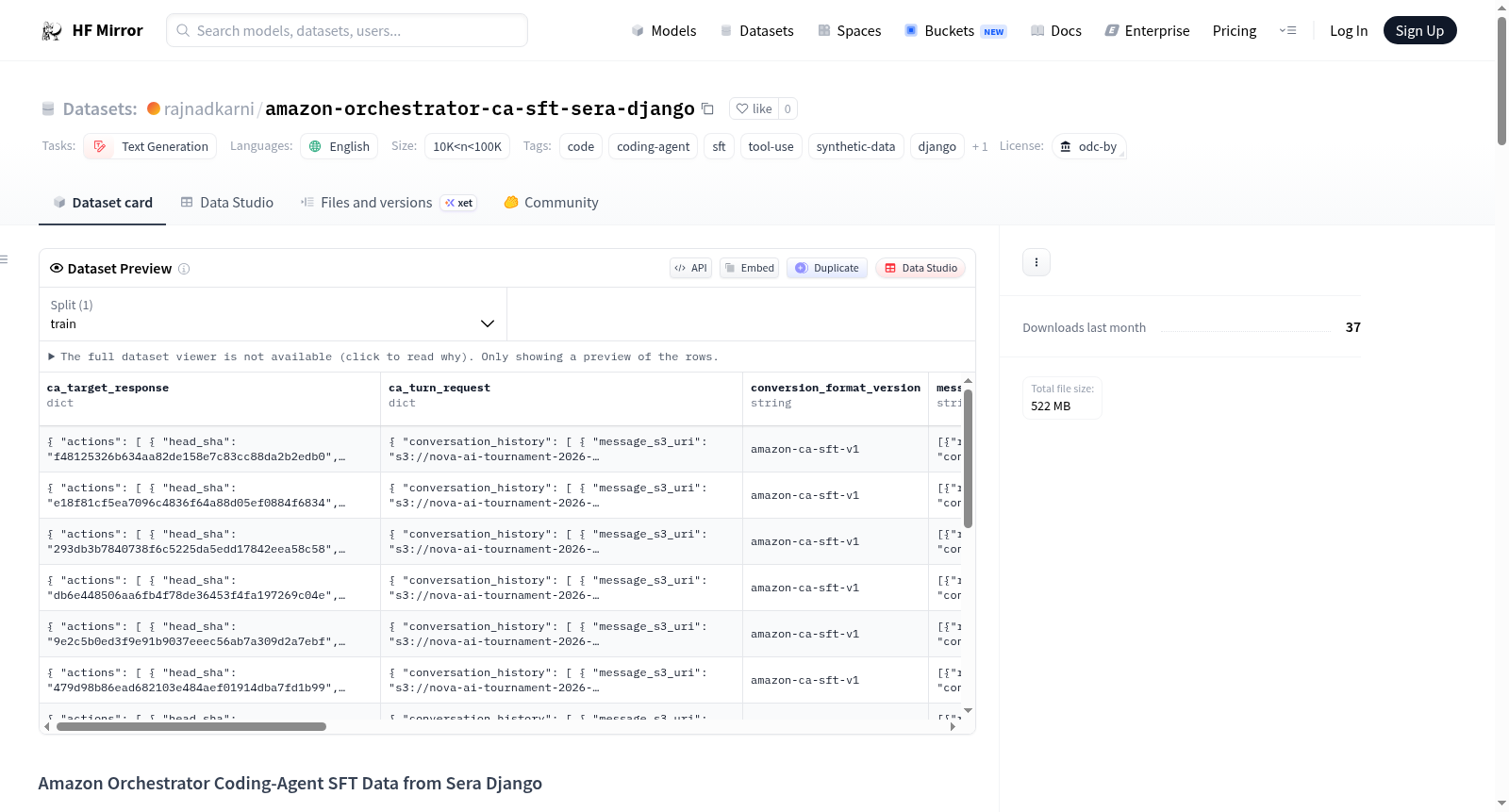Image resolution: width=1509 pixels, height=812 pixels.
Task: Click the Datasets: breadcrumb link
Action: click(x=100, y=108)
